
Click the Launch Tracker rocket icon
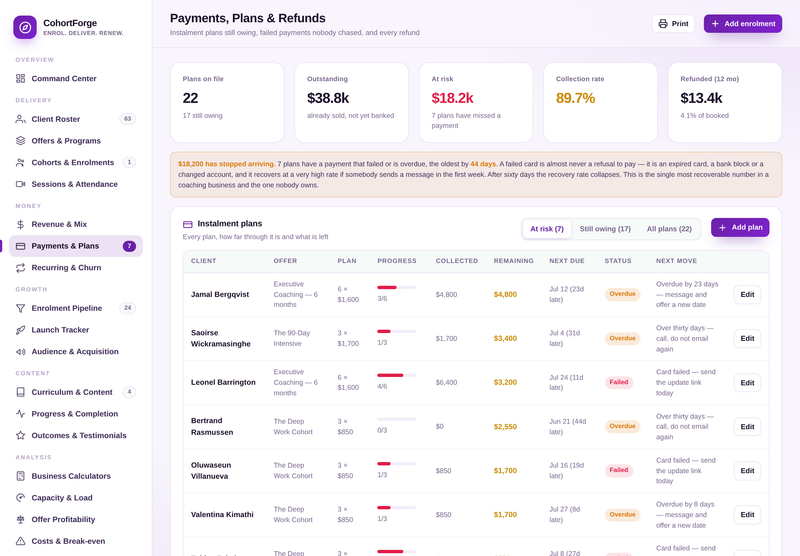(x=20, y=330)
